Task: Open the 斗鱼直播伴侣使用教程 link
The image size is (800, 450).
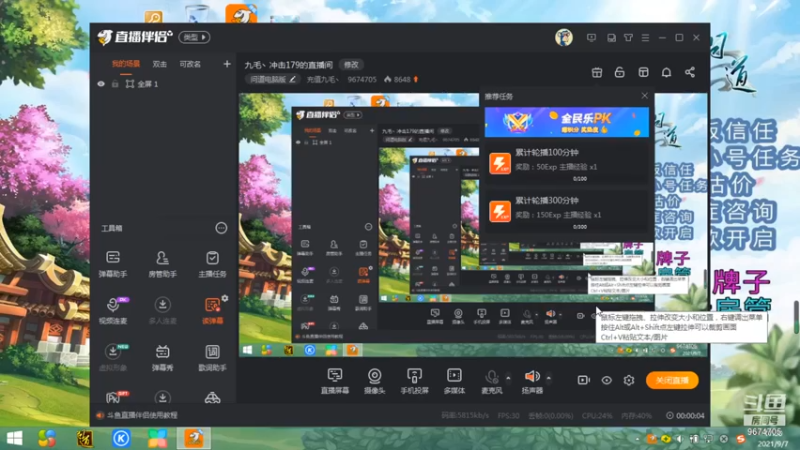Action: pyautogui.click(x=142, y=415)
